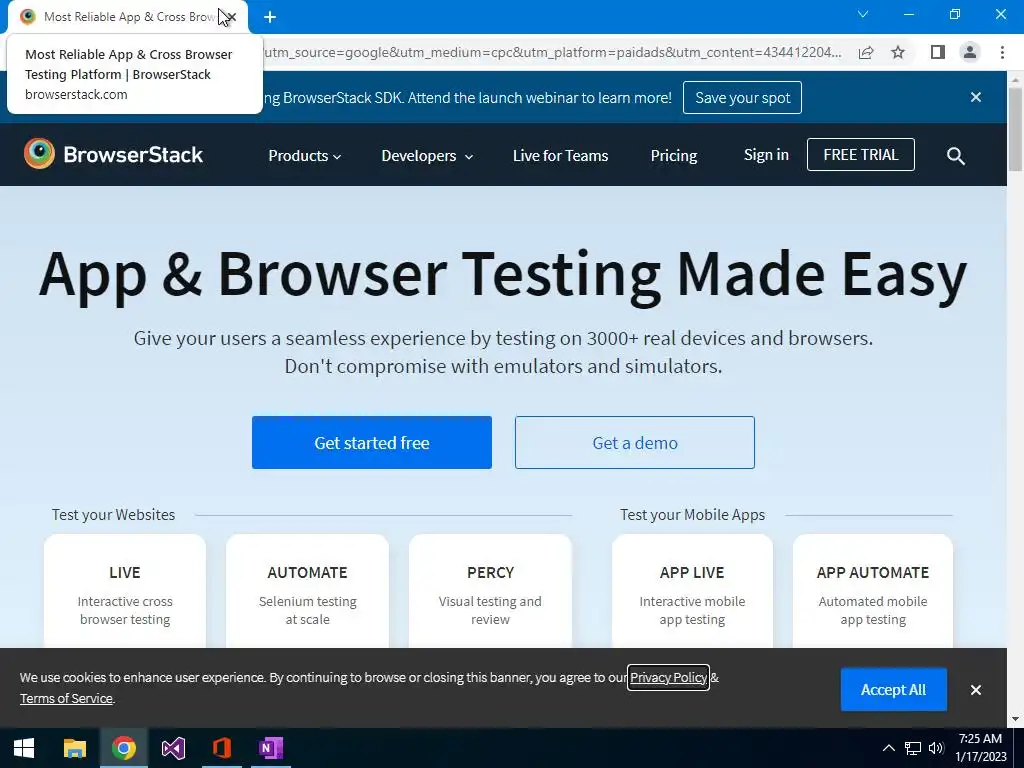1024x768 pixels.
Task: Open the Terms of Service link
Action: 66,698
